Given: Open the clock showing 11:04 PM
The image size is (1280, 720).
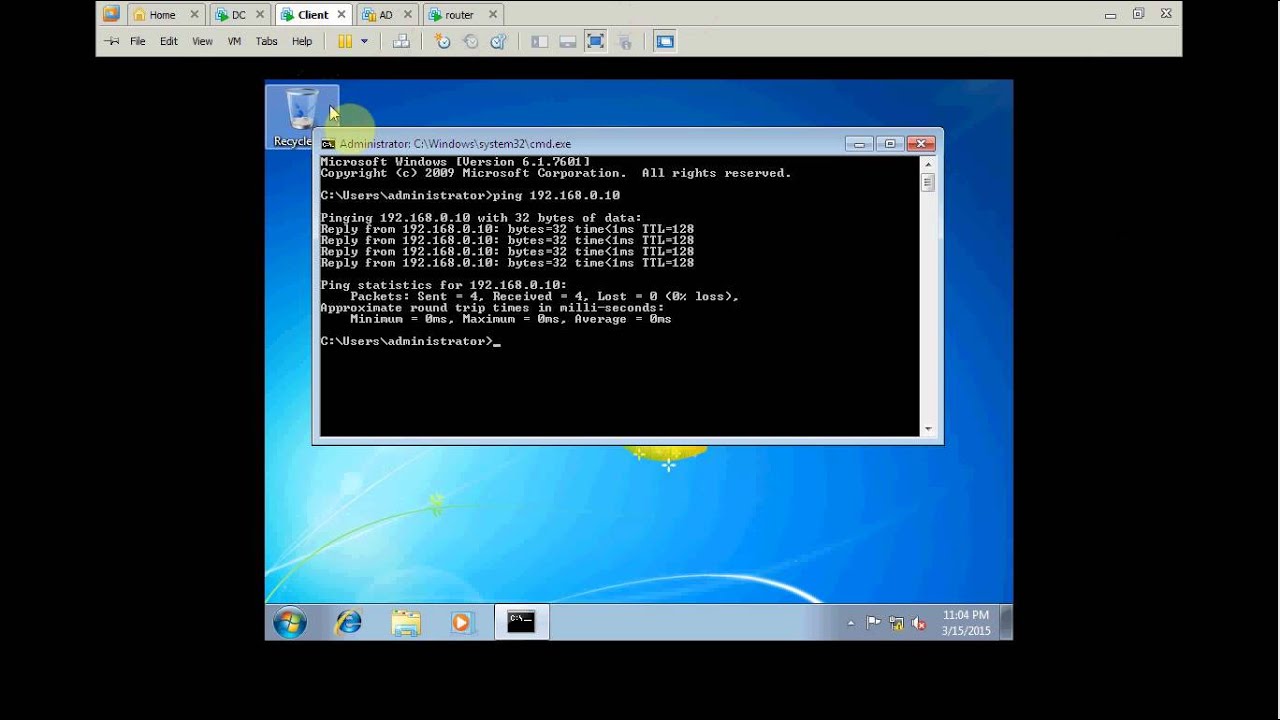Looking at the screenshot, I should pyautogui.click(x=966, y=623).
